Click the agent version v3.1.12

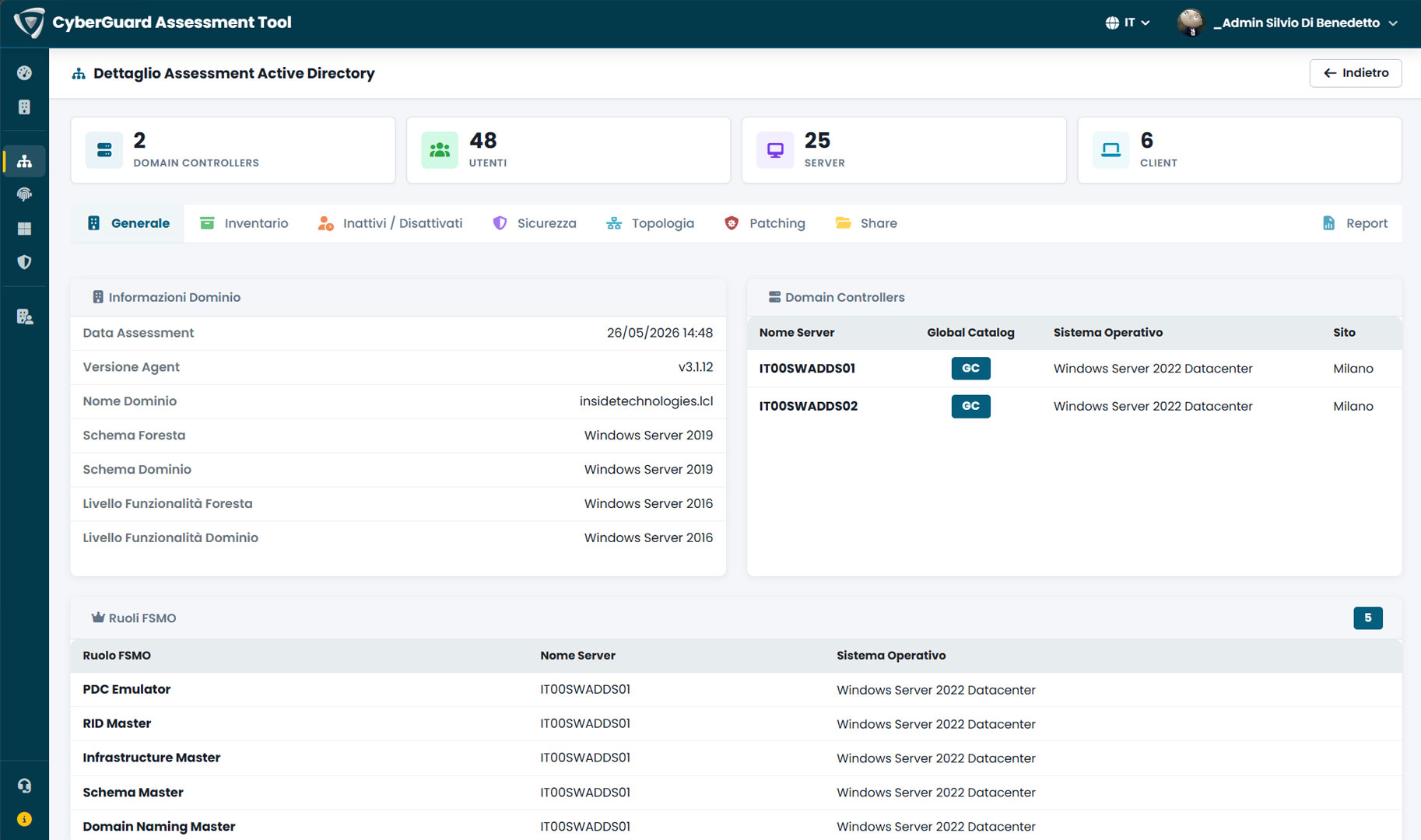(x=696, y=367)
